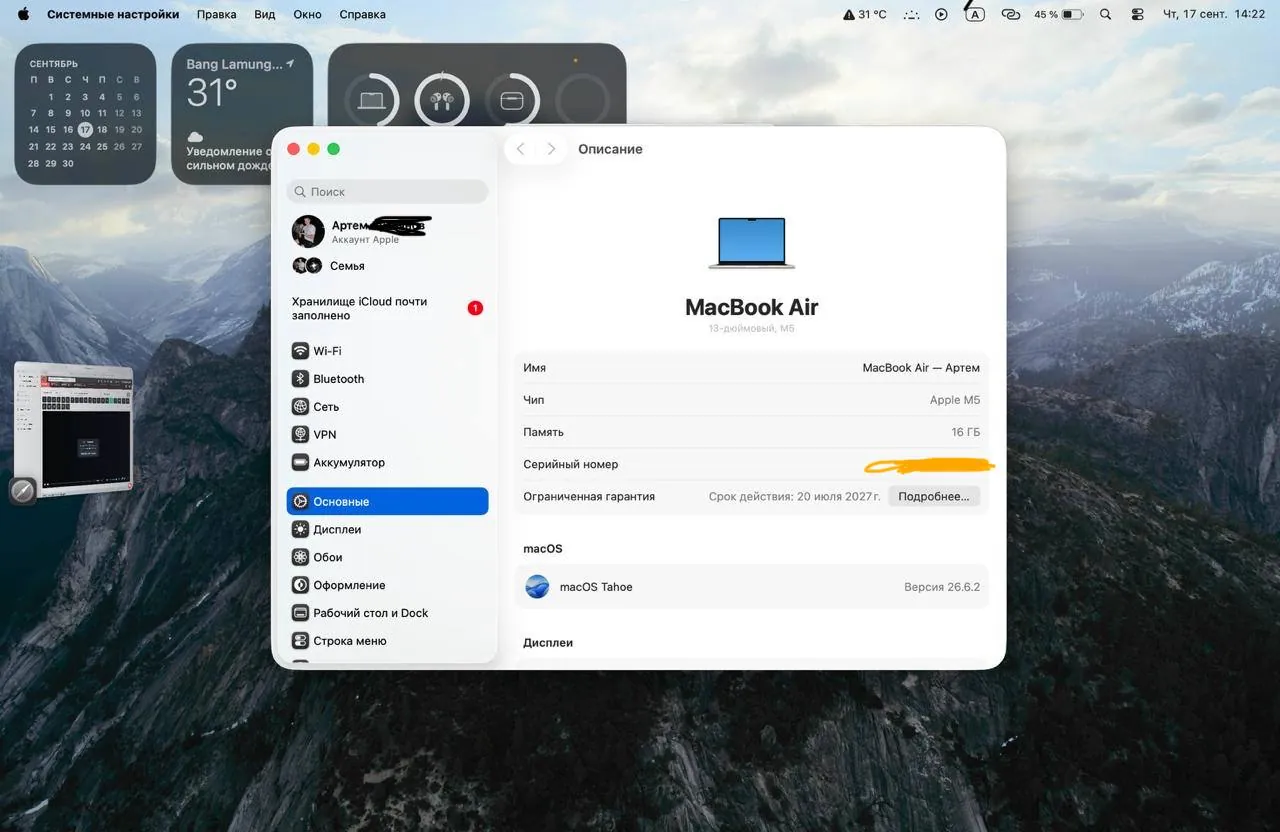The width and height of the screenshot is (1280, 832).
Task: Click the Подробнее… warranty button
Action: (934, 496)
